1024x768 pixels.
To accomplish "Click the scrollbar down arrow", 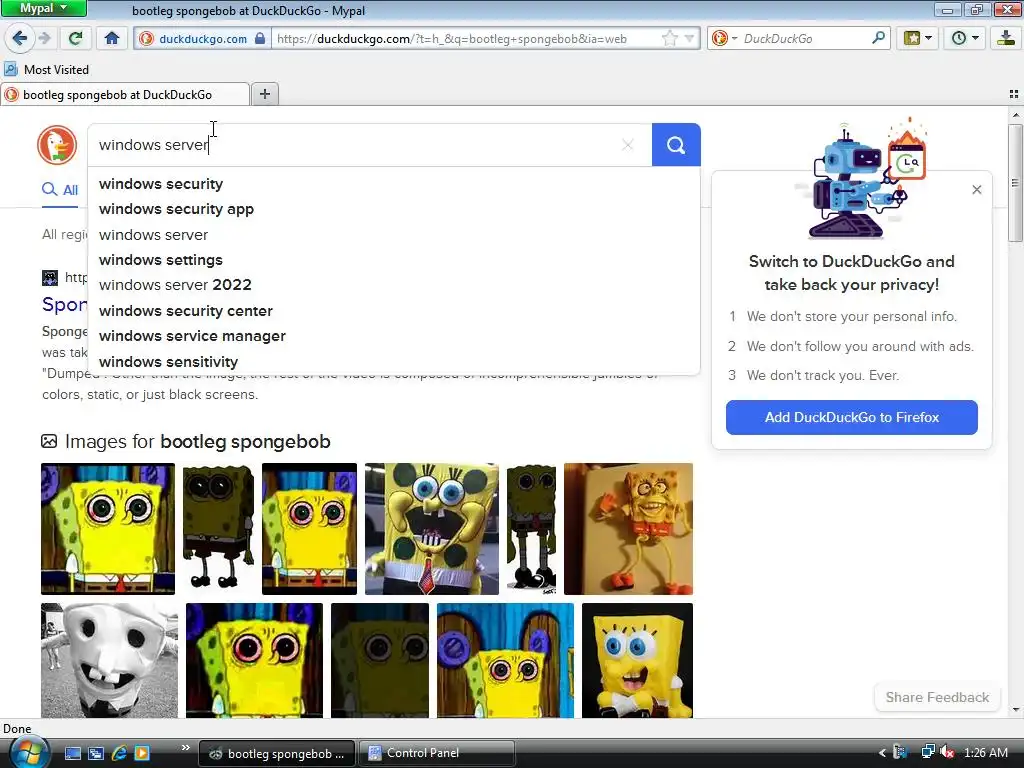I will coord(1016,711).
